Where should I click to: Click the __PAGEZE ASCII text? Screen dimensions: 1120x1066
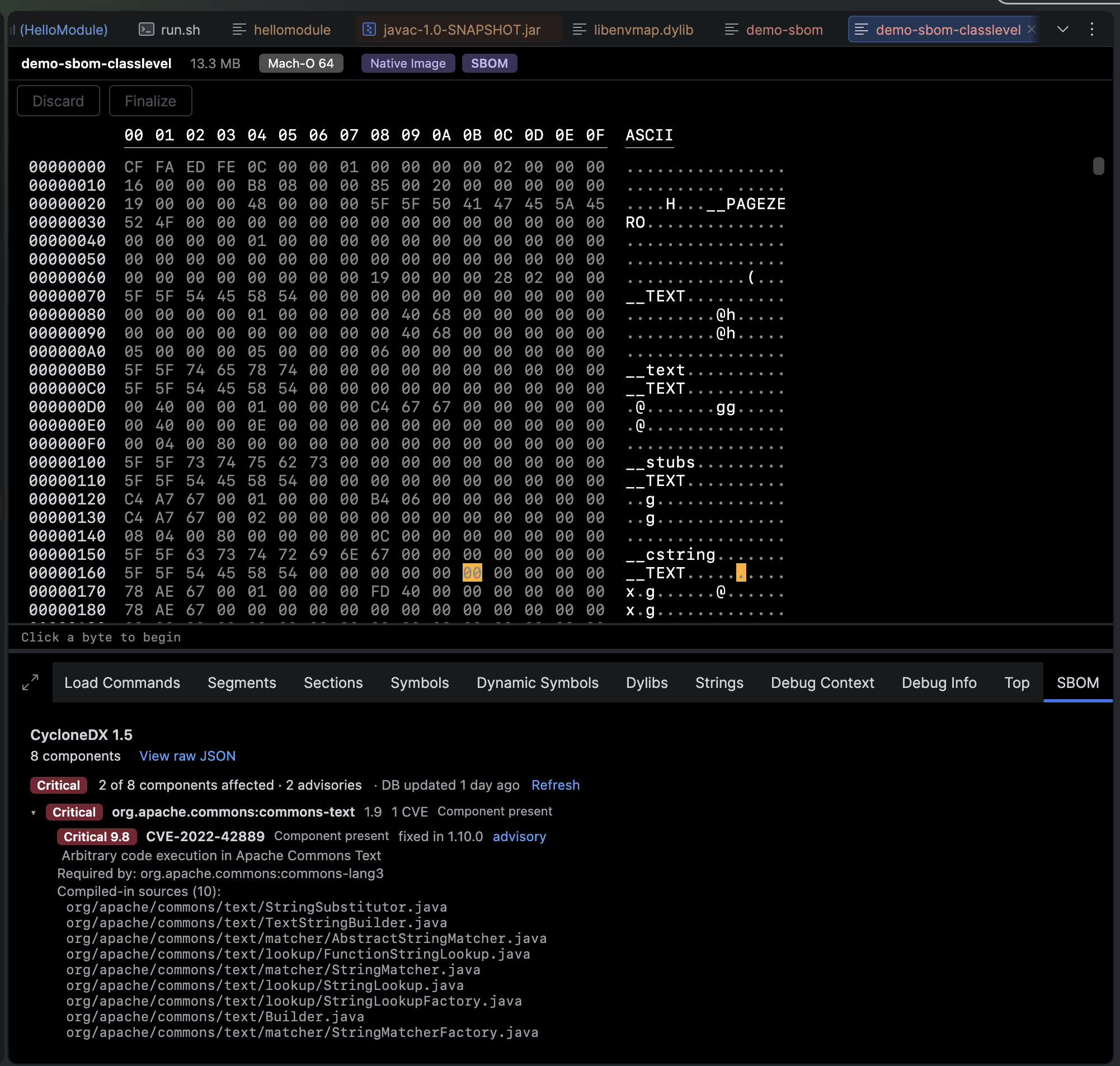[x=746, y=204]
